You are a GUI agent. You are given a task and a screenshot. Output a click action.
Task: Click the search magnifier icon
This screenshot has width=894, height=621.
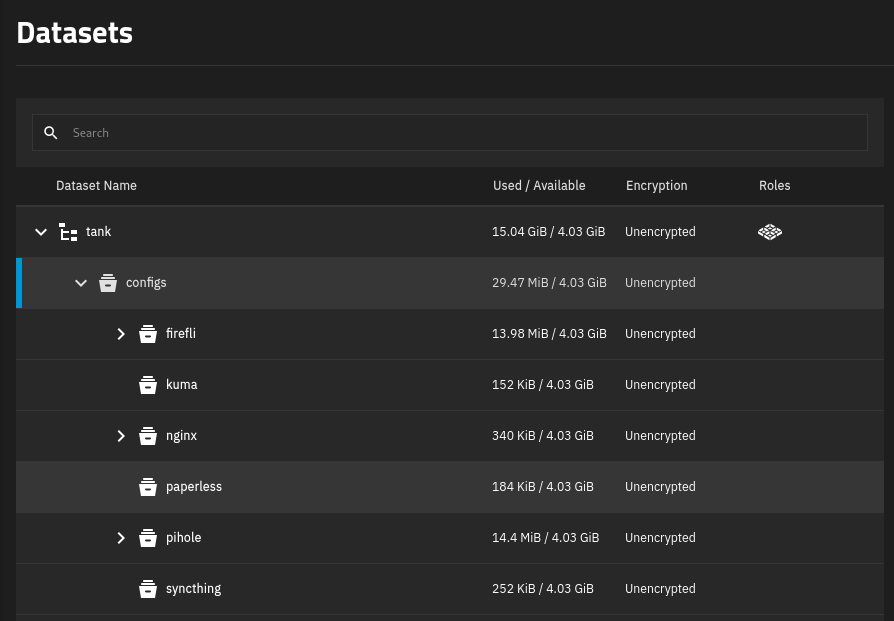51,133
